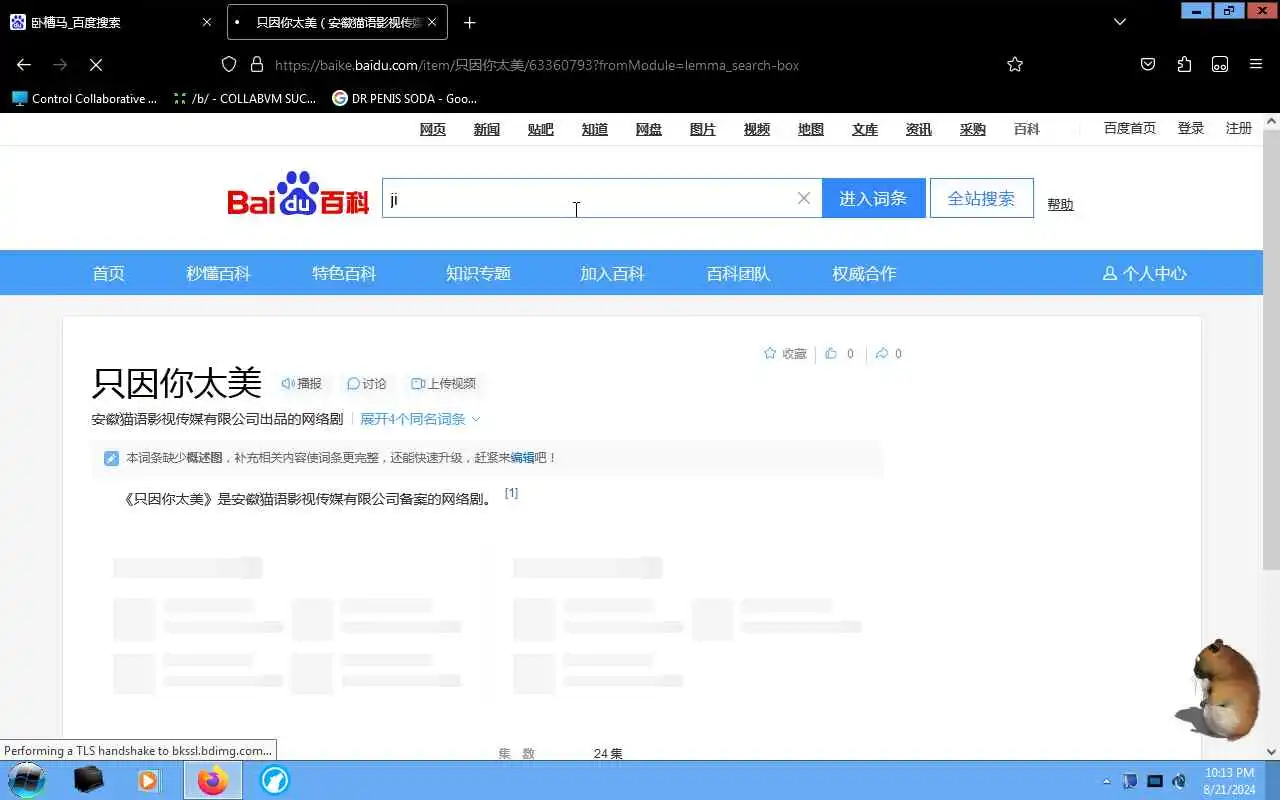Click the volume tray icon
The height and width of the screenshot is (800, 1280).
coord(1179,781)
